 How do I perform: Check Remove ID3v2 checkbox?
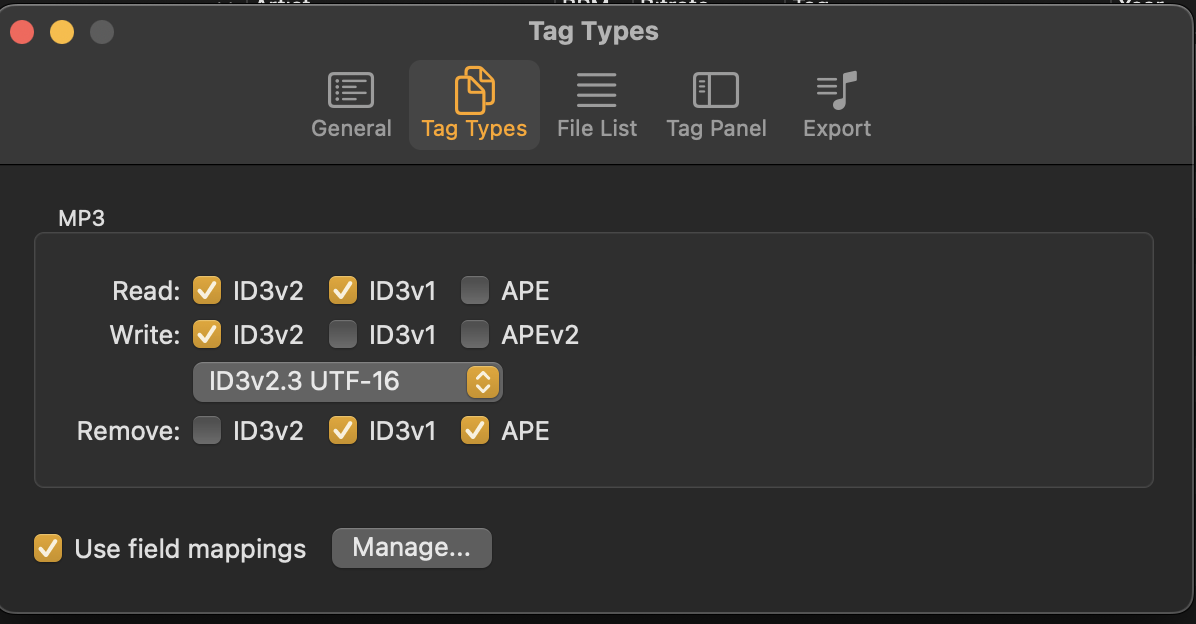tap(207, 431)
